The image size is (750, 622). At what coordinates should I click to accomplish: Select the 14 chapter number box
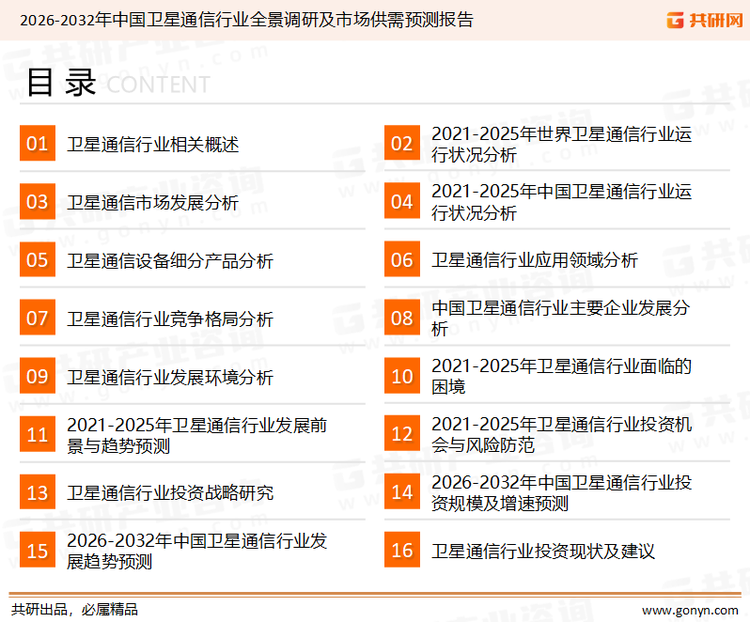tap(402, 492)
